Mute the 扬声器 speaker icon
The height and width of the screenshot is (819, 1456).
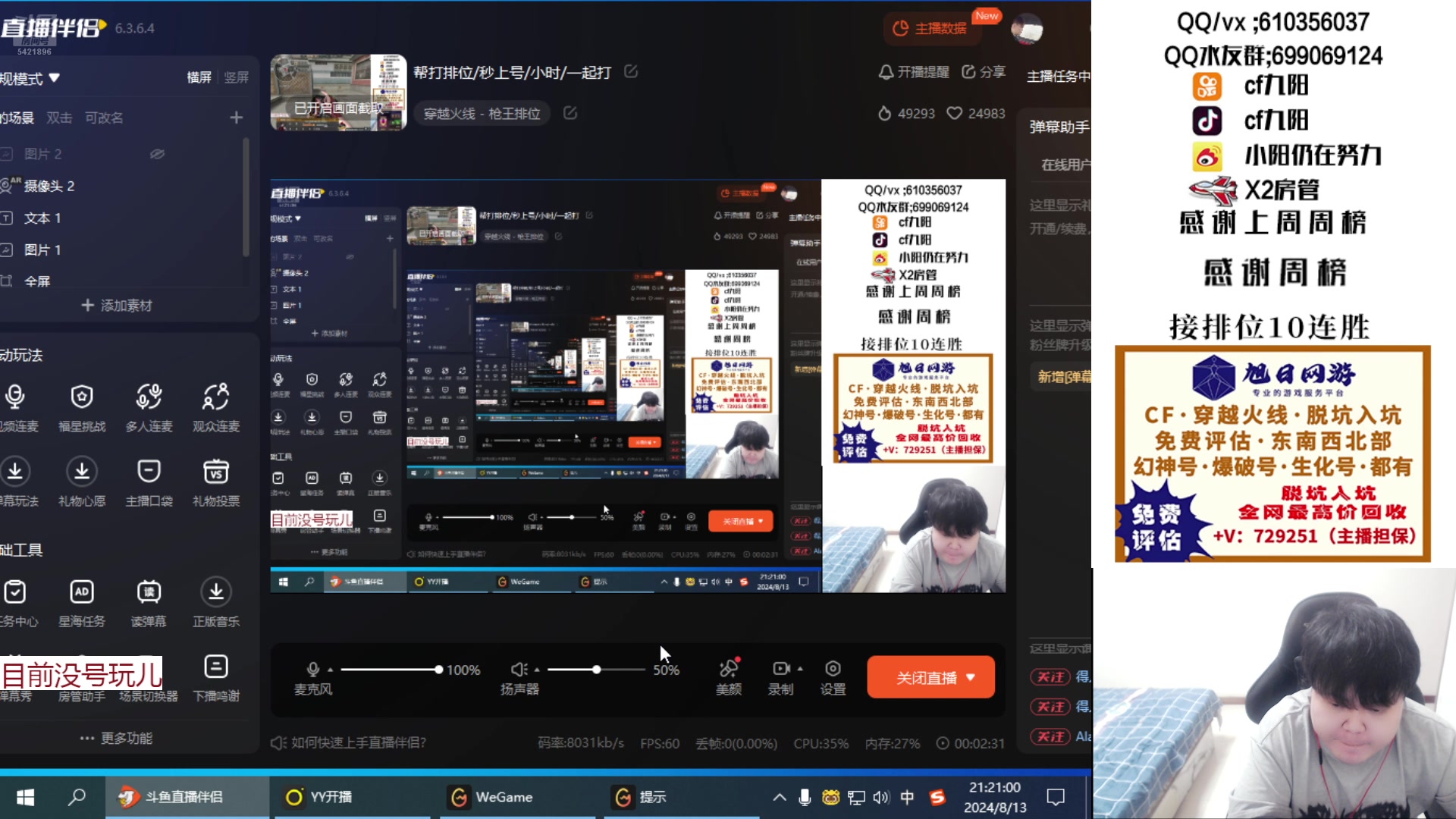click(x=519, y=669)
